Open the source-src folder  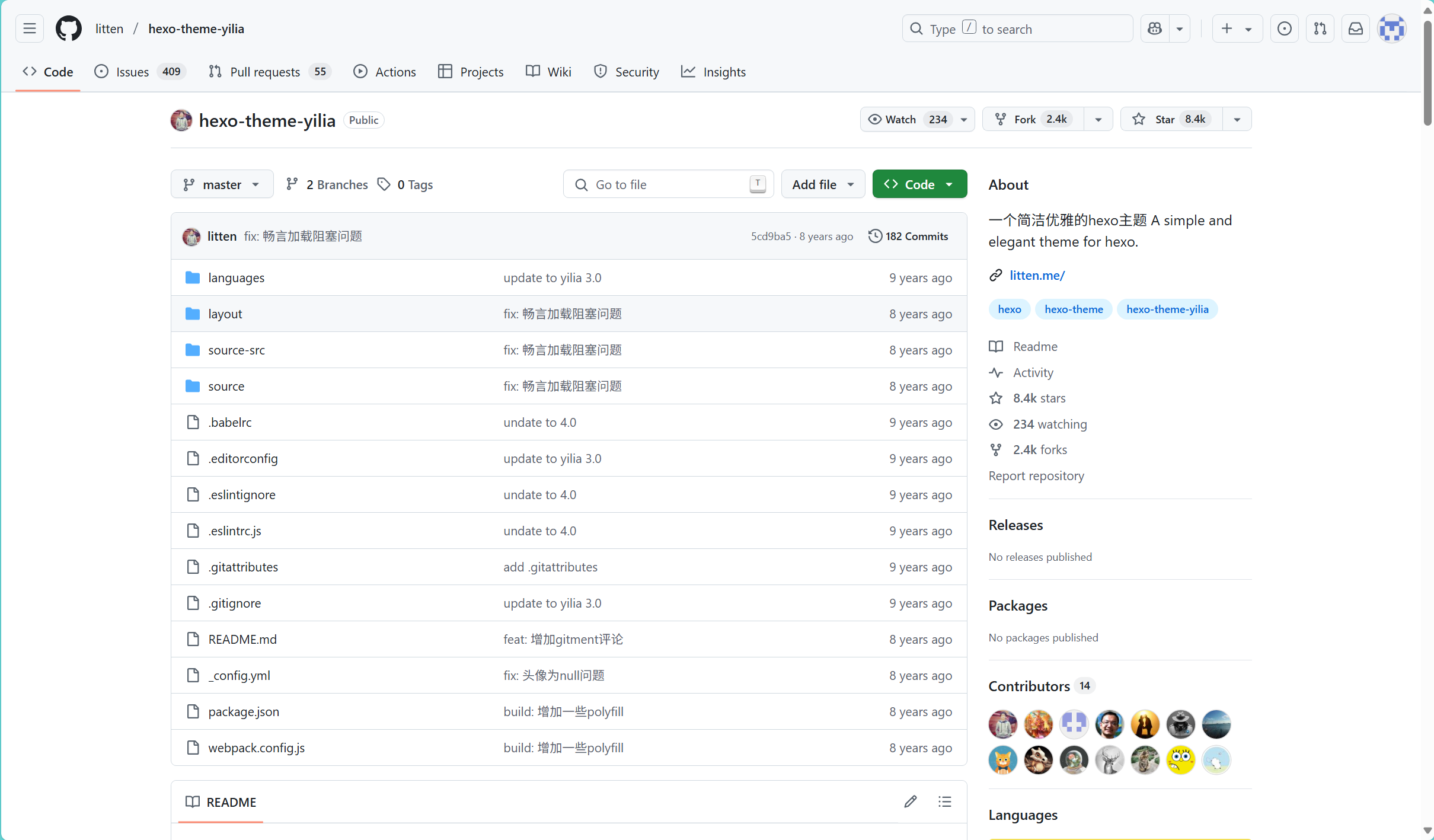(237, 350)
